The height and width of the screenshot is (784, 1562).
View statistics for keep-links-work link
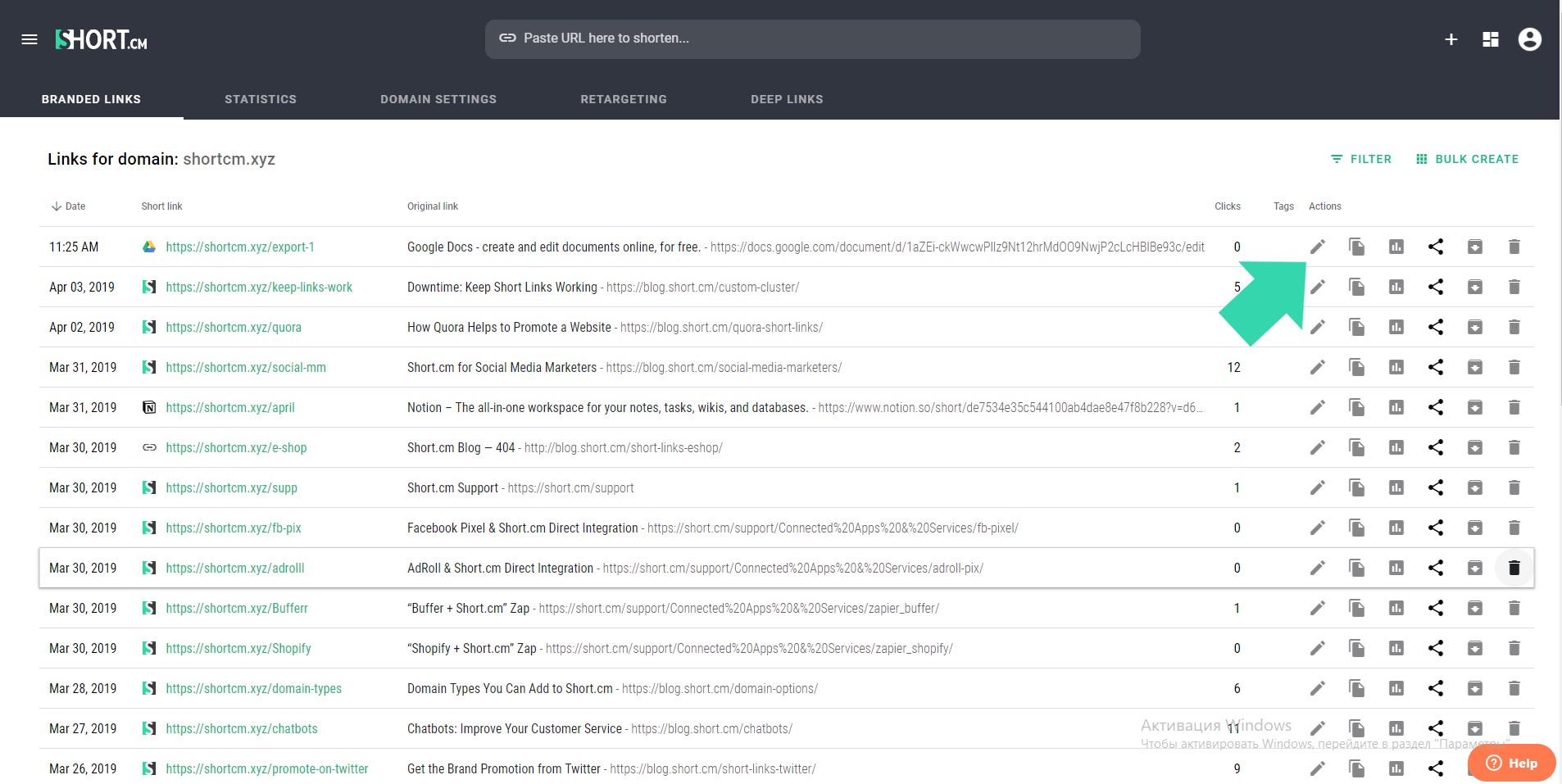point(1396,287)
